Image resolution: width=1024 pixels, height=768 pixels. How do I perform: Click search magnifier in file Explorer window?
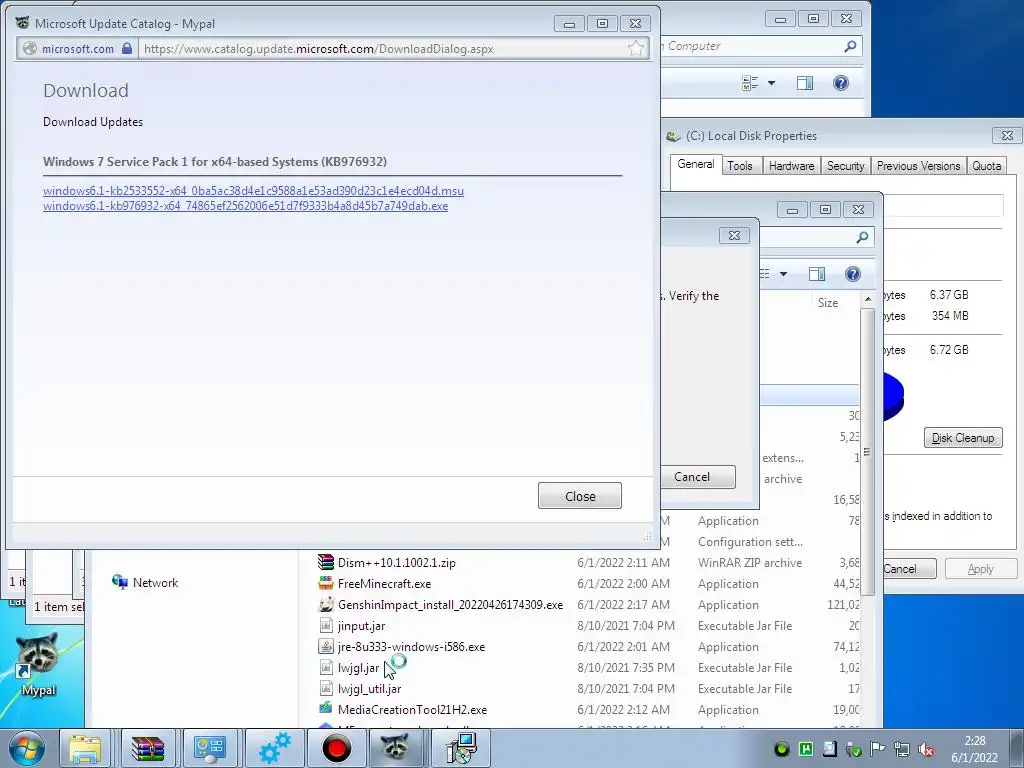point(862,238)
